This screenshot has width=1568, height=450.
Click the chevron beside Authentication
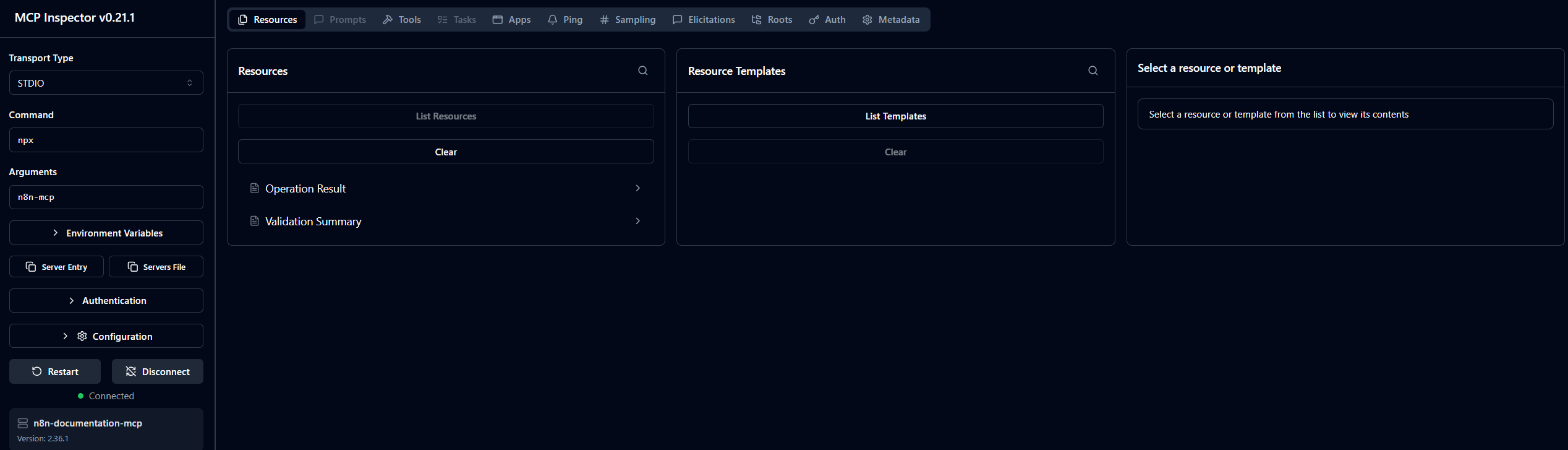72,301
